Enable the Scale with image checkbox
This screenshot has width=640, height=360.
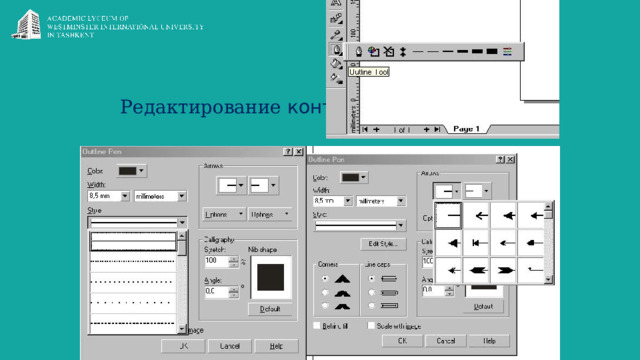tap(371, 326)
